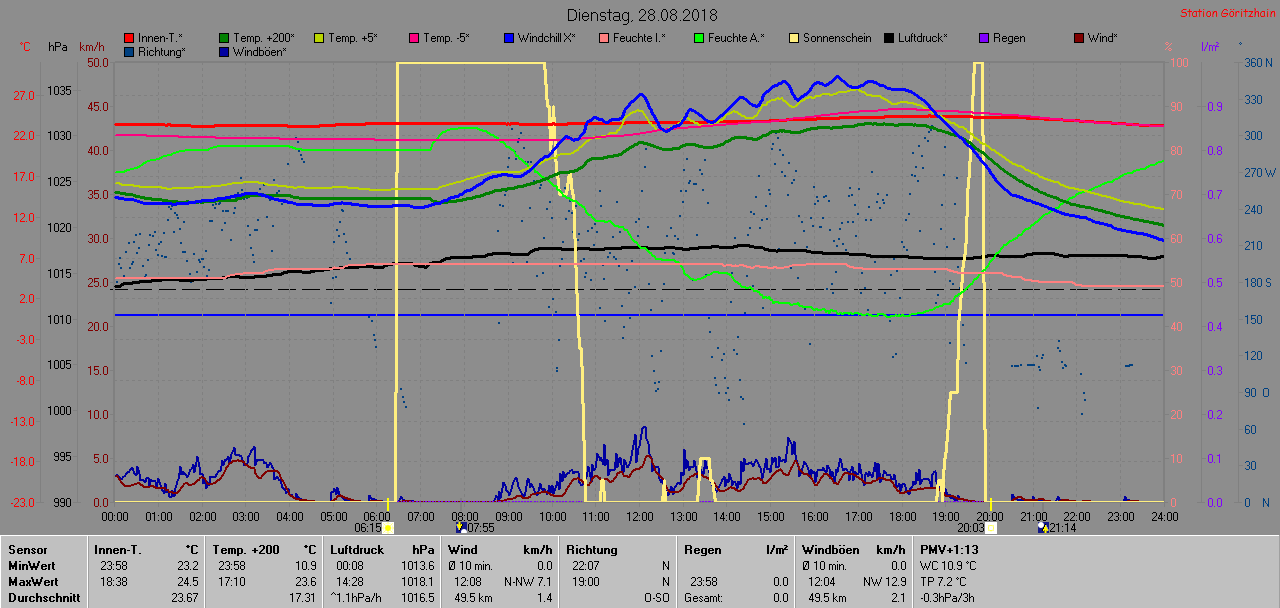This screenshot has height=608, width=1280.
Task: Click the average outdoor temperature '17.31'
Action: [x=301, y=597]
